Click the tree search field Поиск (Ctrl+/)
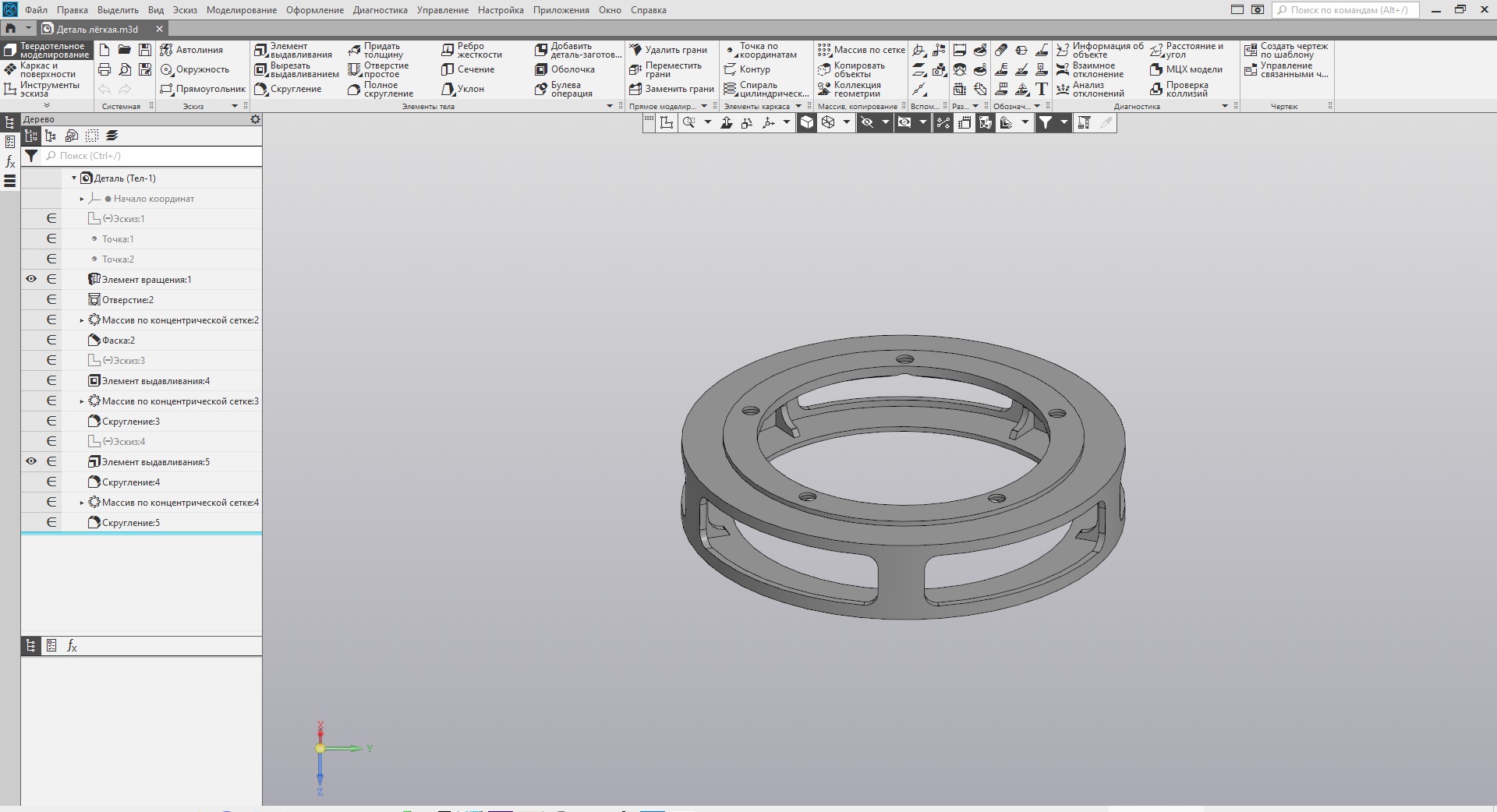Screen dimensions: 1497x812 coord(153,156)
